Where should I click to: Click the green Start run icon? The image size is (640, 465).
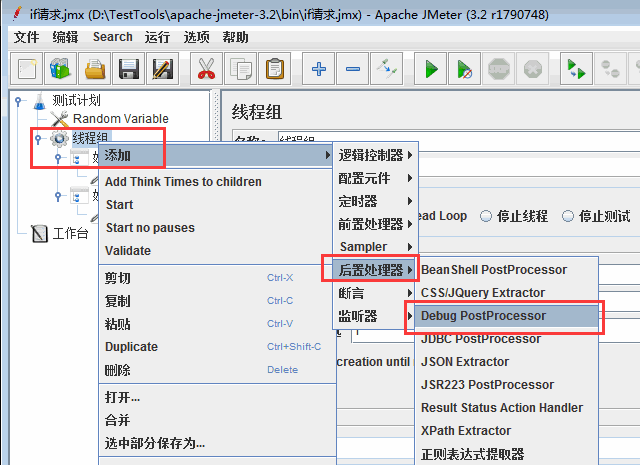(431, 69)
